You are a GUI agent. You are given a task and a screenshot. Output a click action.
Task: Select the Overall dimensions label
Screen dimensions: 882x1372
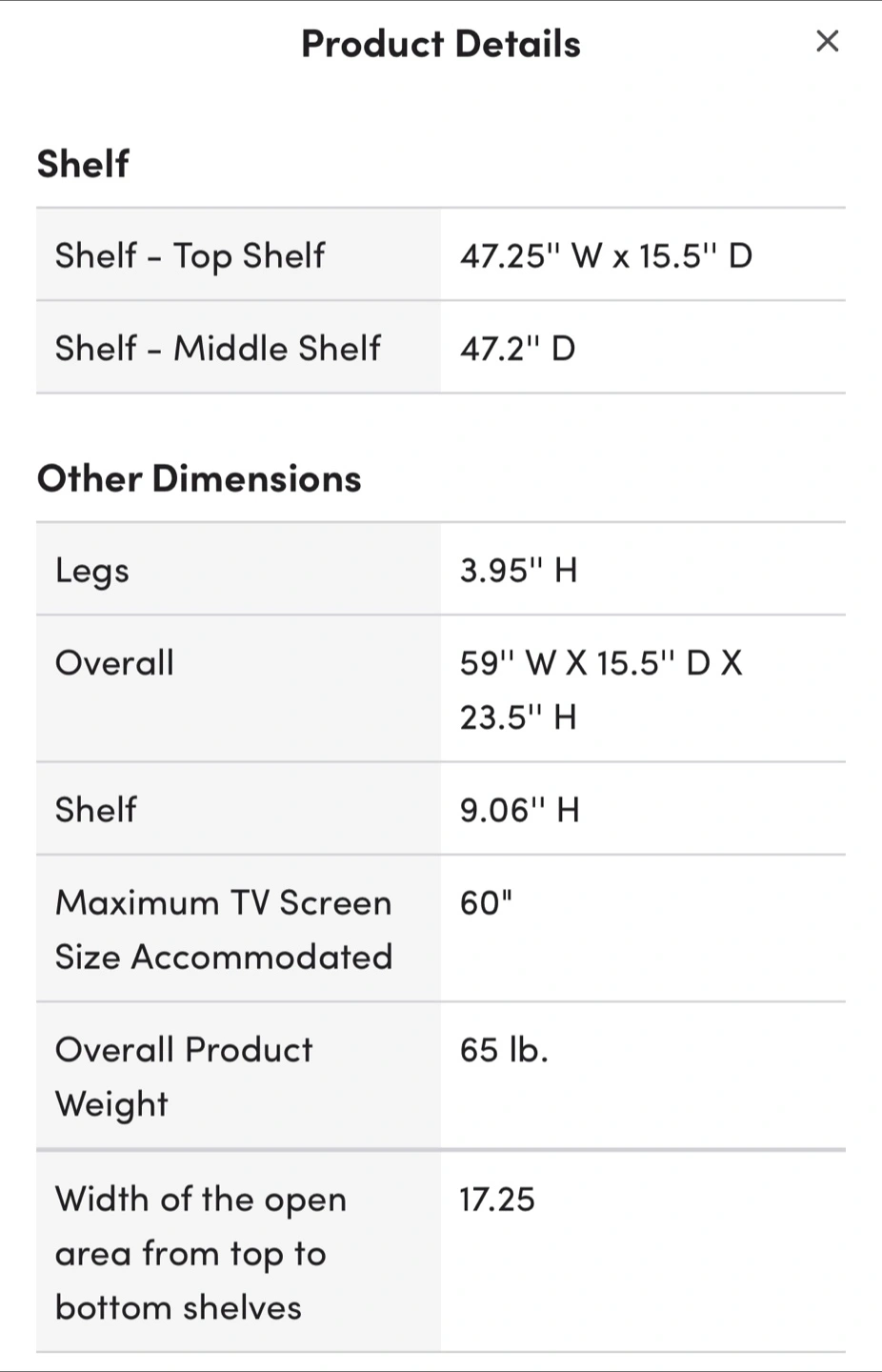click(114, 662)
